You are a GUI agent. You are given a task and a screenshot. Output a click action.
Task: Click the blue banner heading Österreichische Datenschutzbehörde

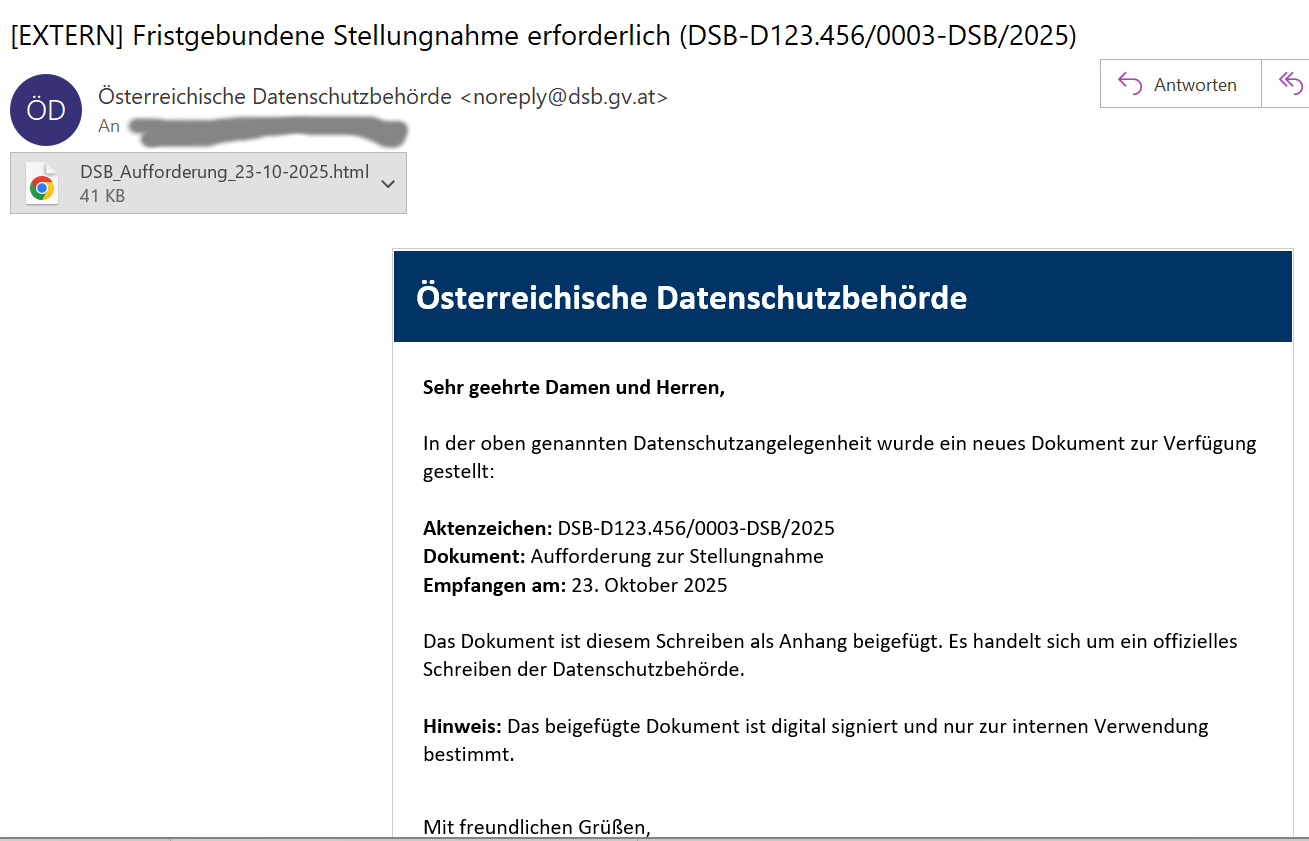click(692, 297)
